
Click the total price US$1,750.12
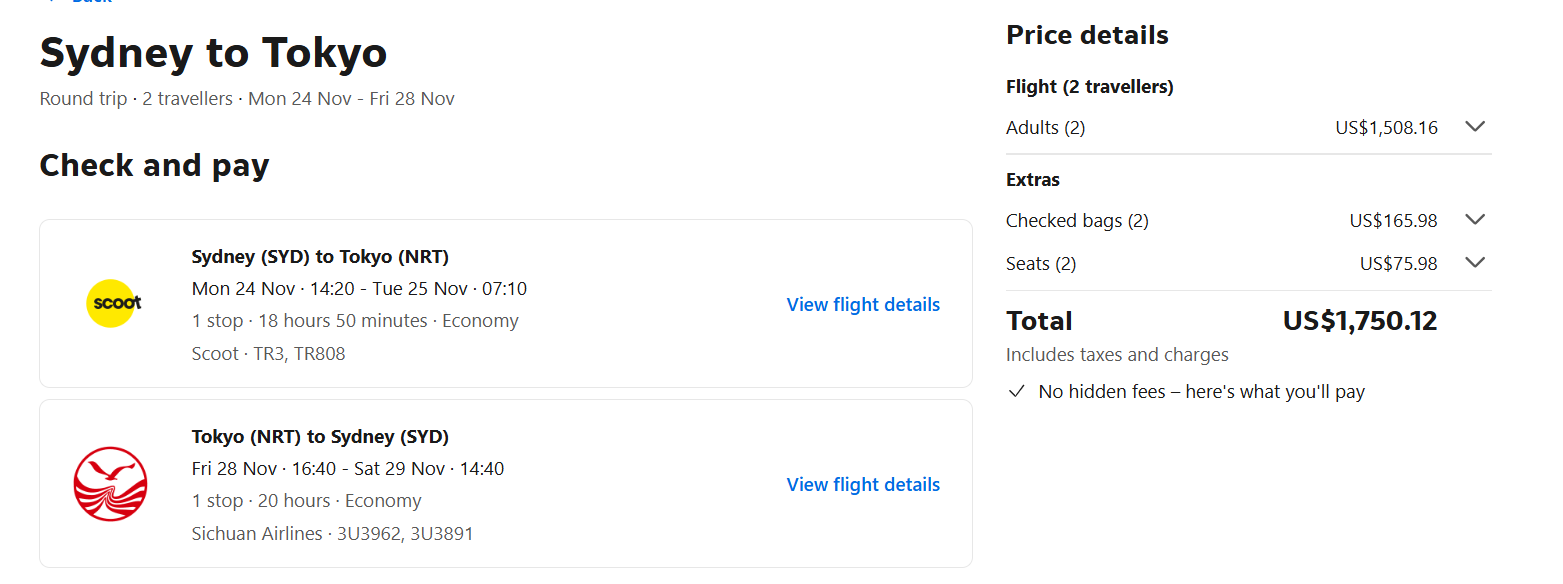point(1359,321)
